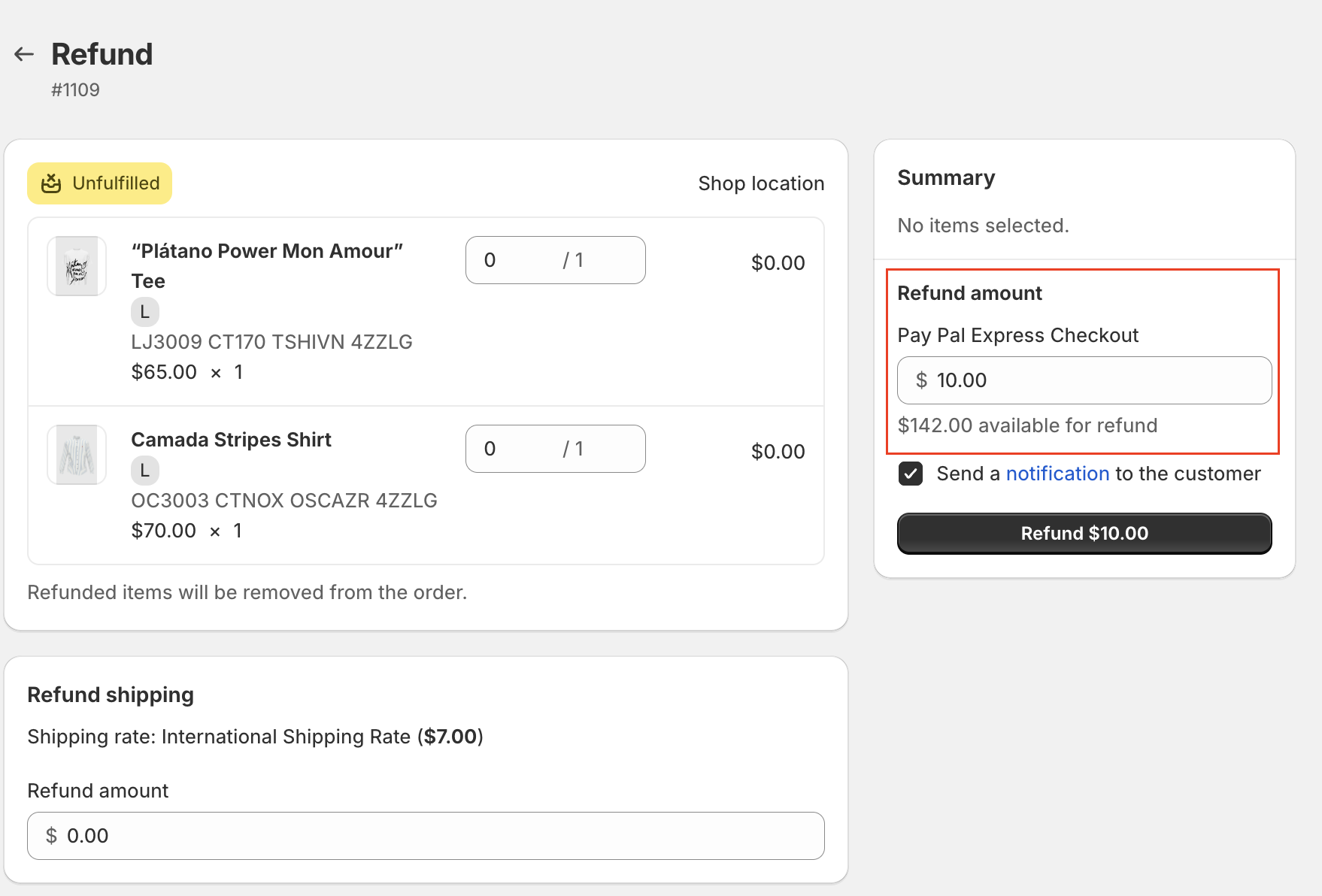Viewport: 1322px width, 896px height.
Task: Open the notification link
Action: tap(1057, 474)
